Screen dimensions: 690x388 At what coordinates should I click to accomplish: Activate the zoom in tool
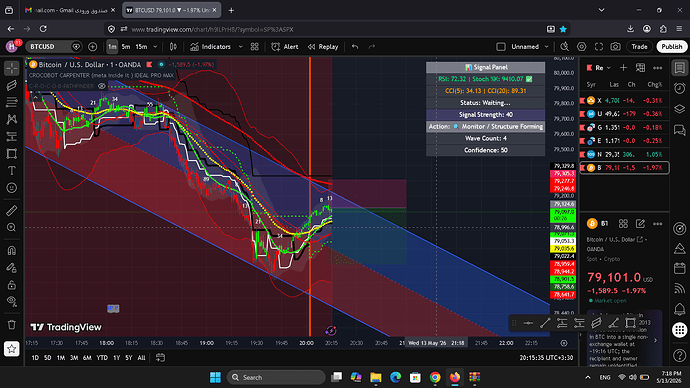coord(12,227)
